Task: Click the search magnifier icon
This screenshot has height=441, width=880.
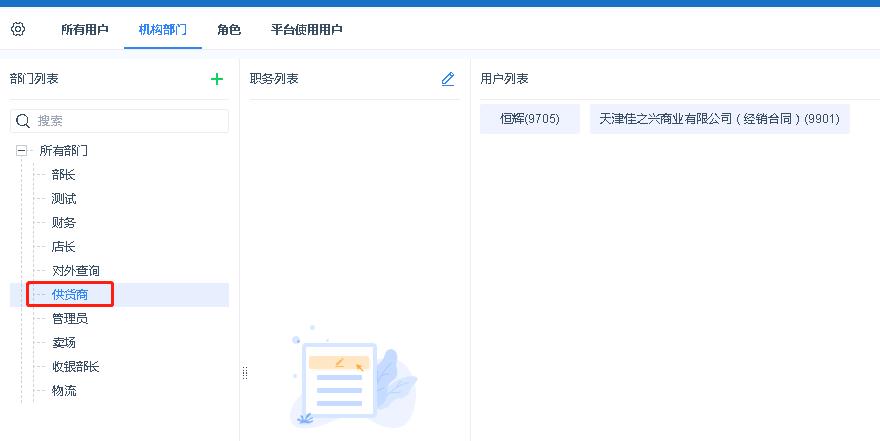Action: 23,121
